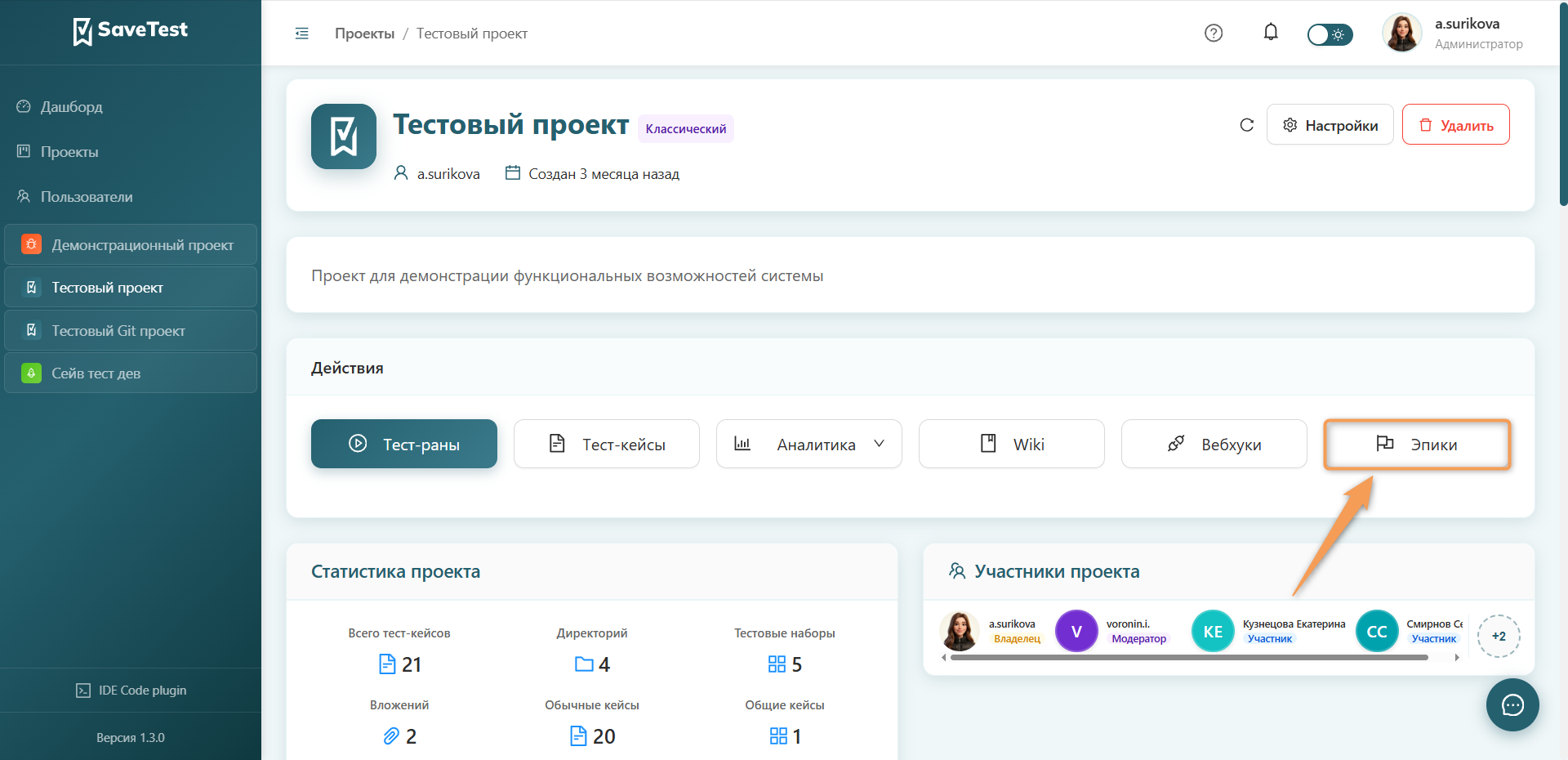
Task: Click the calendar icon next to Создан
Action: [x=513, y=172]
